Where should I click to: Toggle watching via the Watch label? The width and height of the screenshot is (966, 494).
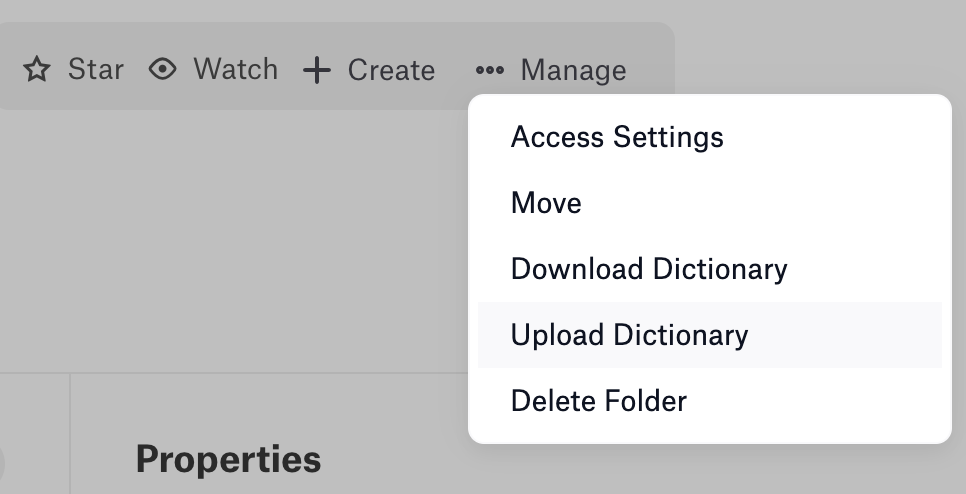click(x=235, y=69)
